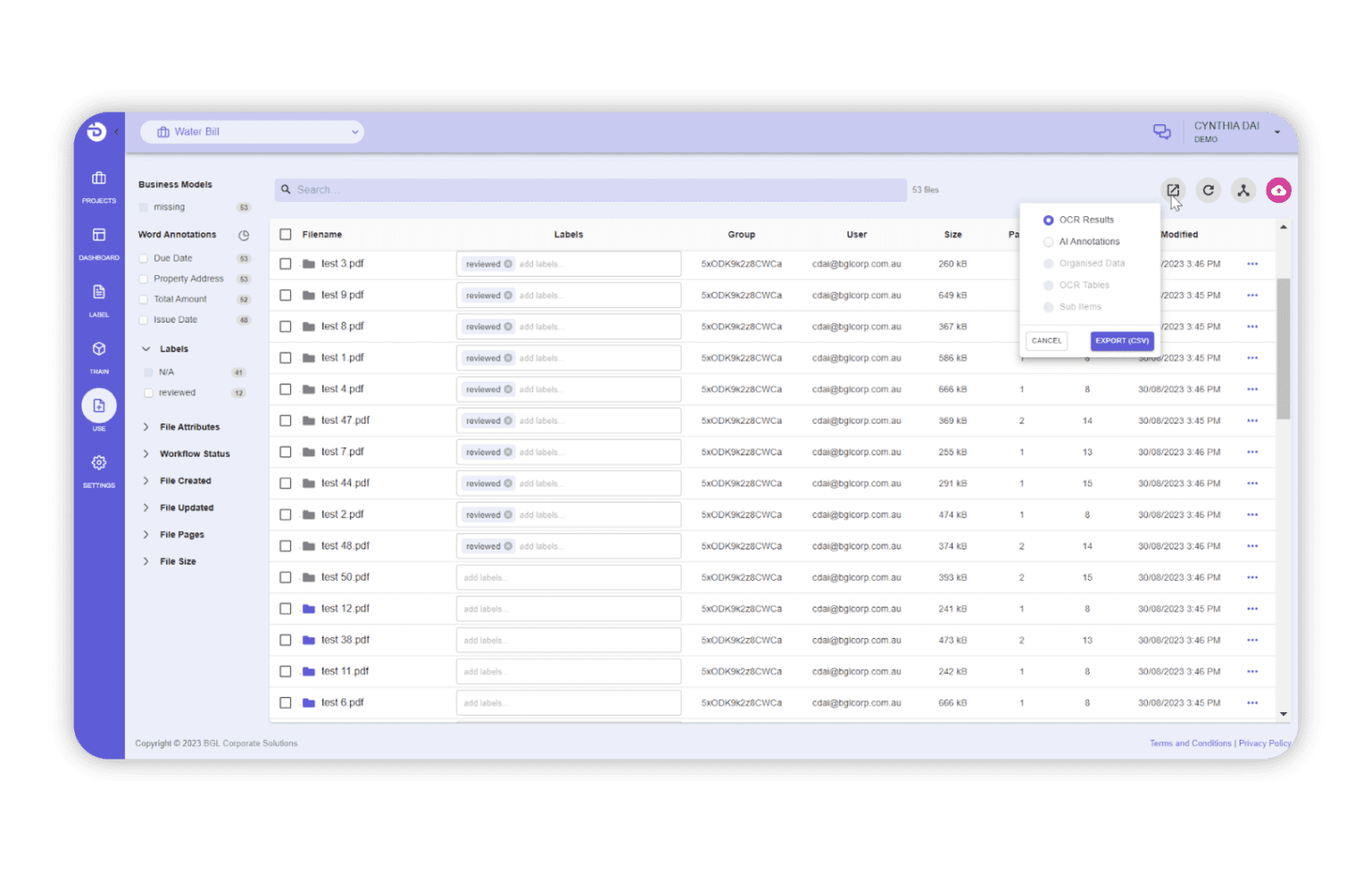The image size is (1372, 872).
Task: Check the checkbox next to test 3.pdf
Action: coord(285,263)
